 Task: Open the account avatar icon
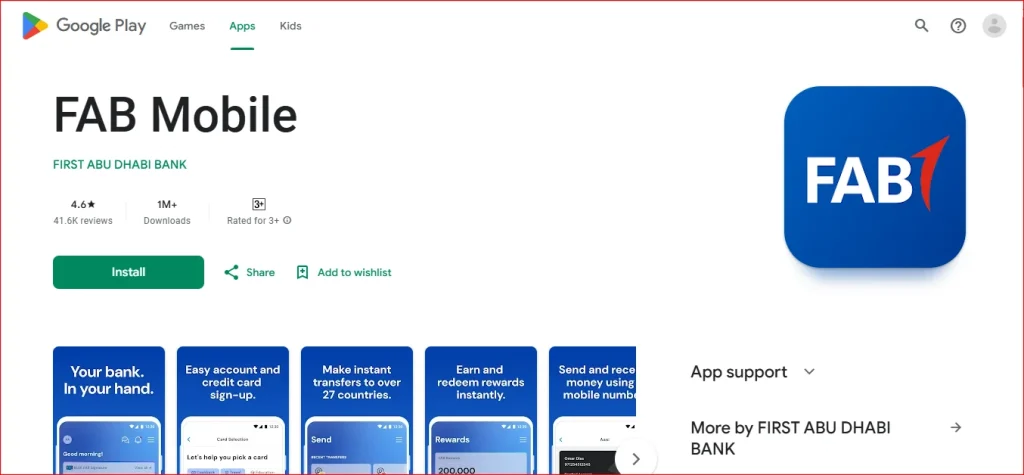[994, 26]
